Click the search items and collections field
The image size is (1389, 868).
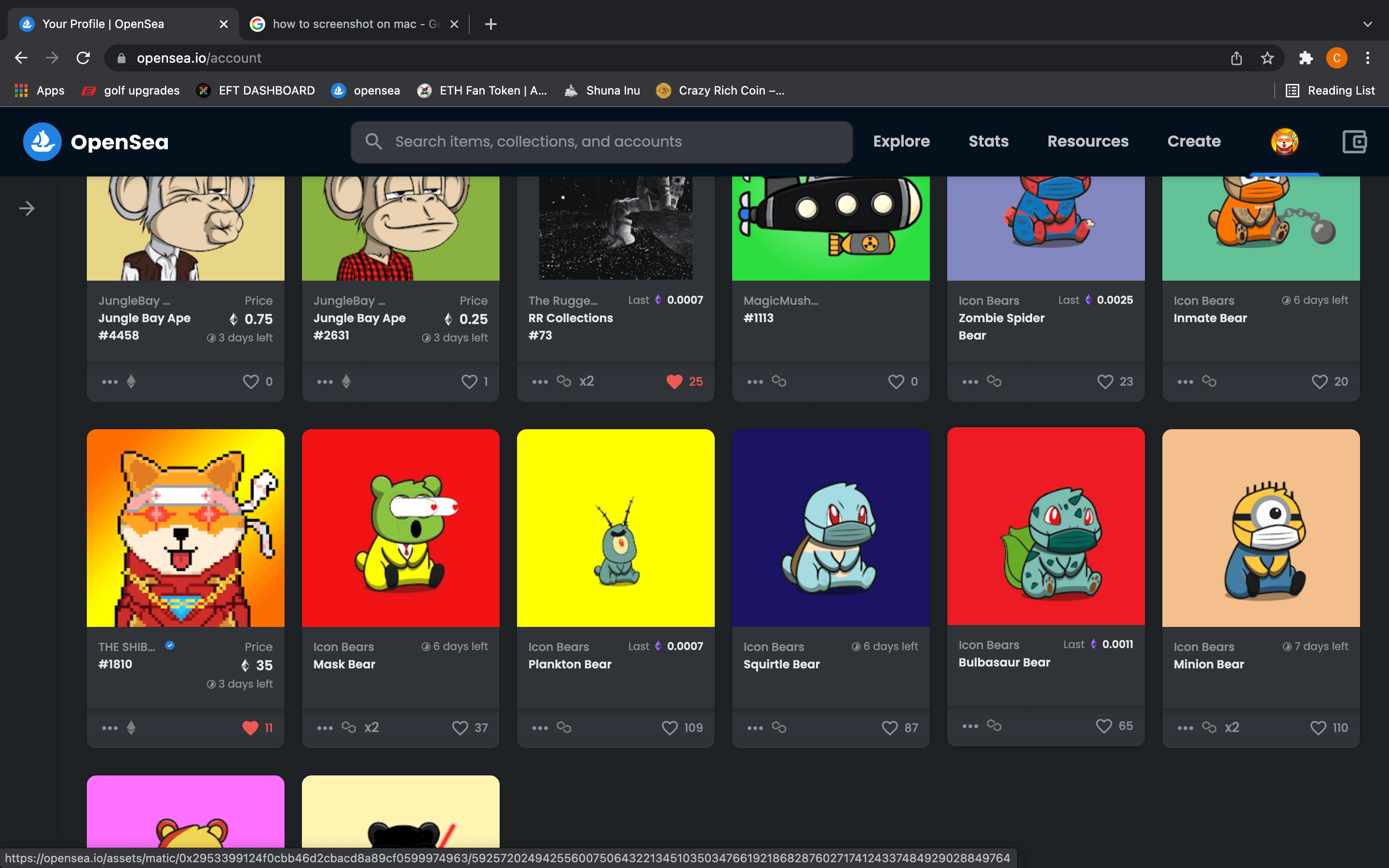(601, 142)
